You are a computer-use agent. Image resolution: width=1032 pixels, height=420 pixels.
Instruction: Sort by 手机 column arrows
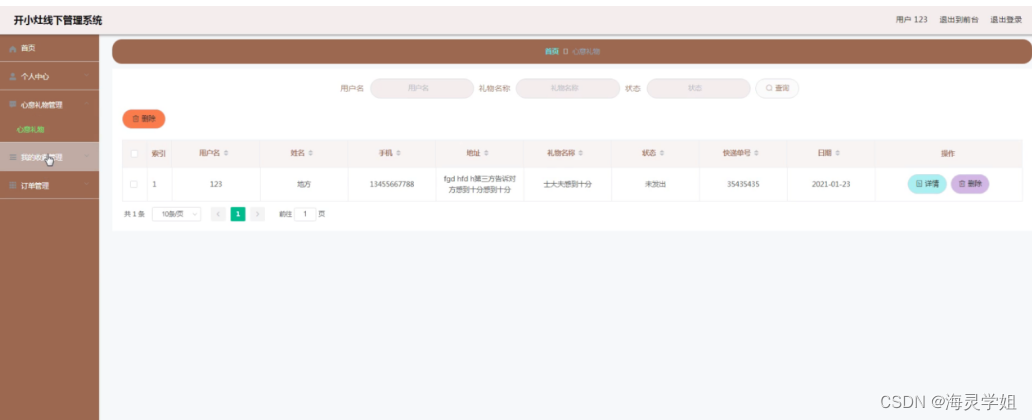click(399, 153)
